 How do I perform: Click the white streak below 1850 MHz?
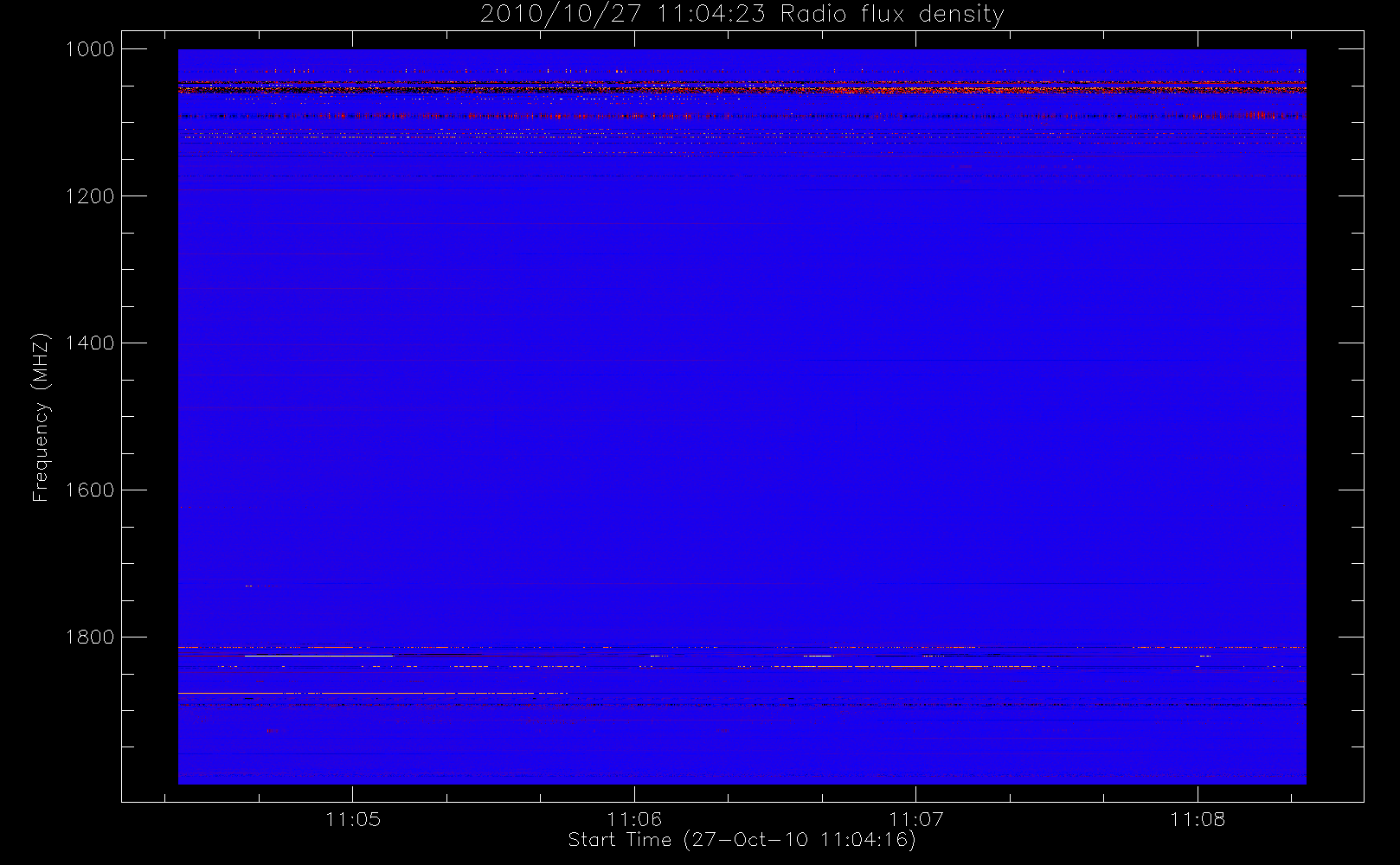click(373, 693)
